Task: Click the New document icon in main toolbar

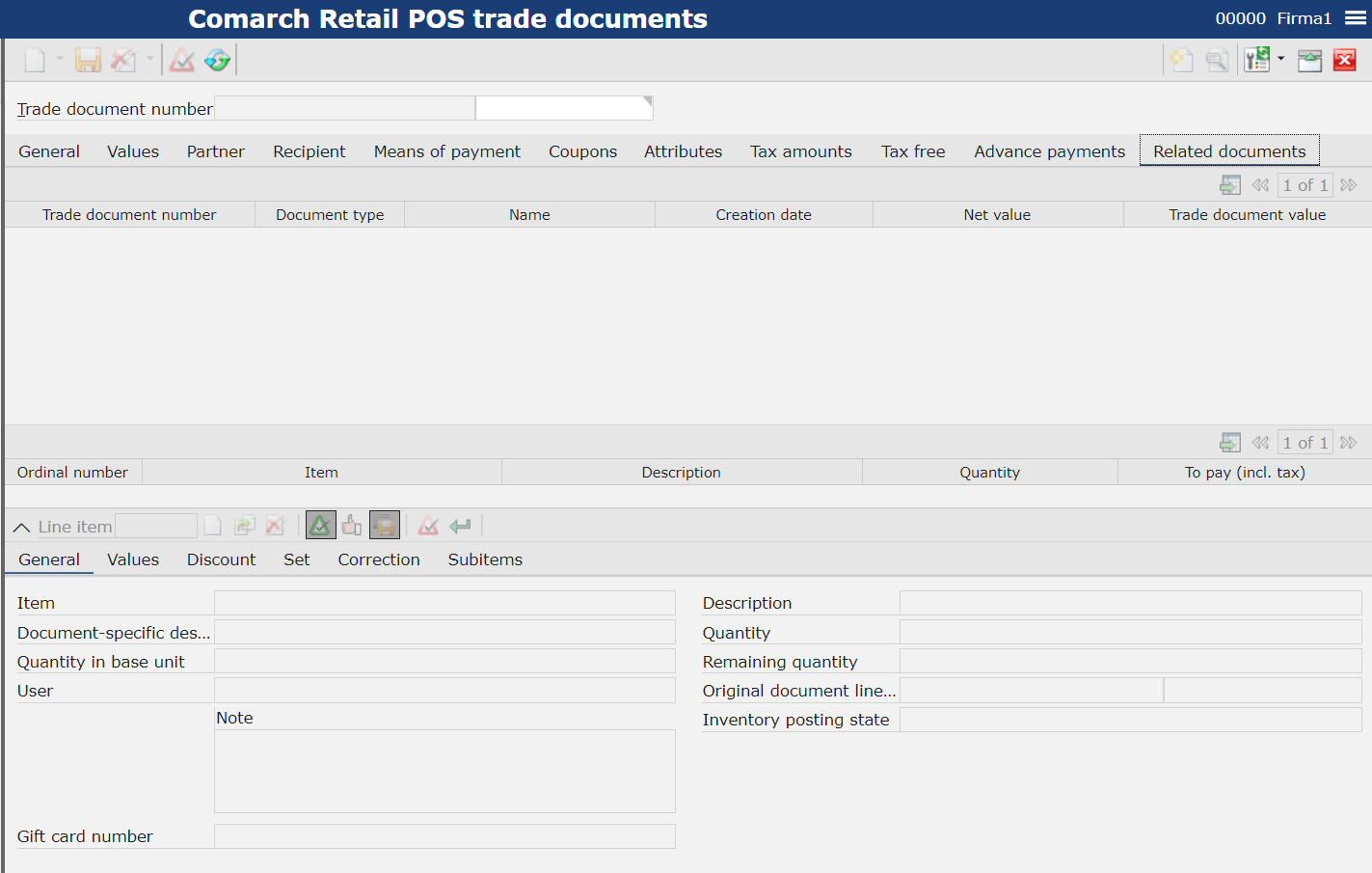Action: 35,60
